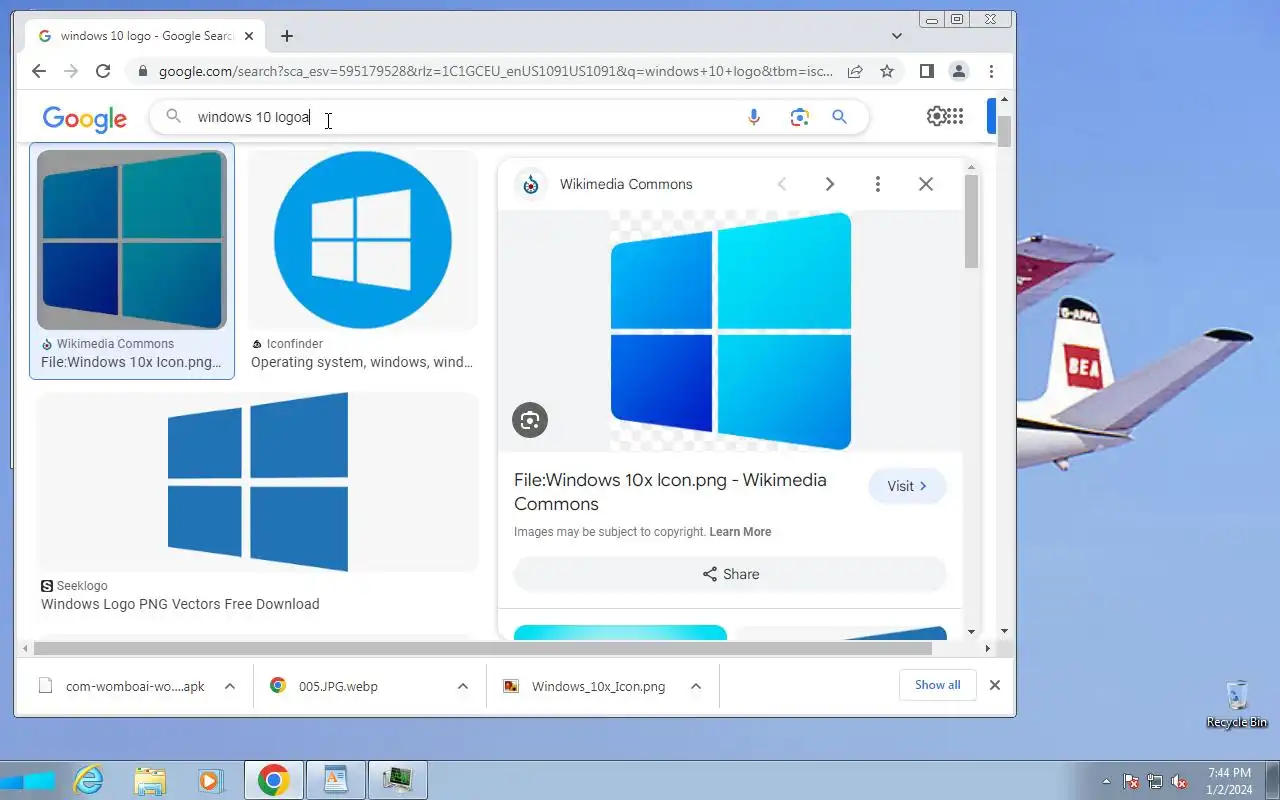Screen dimensions: 1280x800
Task: Click 'File:Windows 10x Icon.png...' result caption
Action: click(x=132, y=362)
